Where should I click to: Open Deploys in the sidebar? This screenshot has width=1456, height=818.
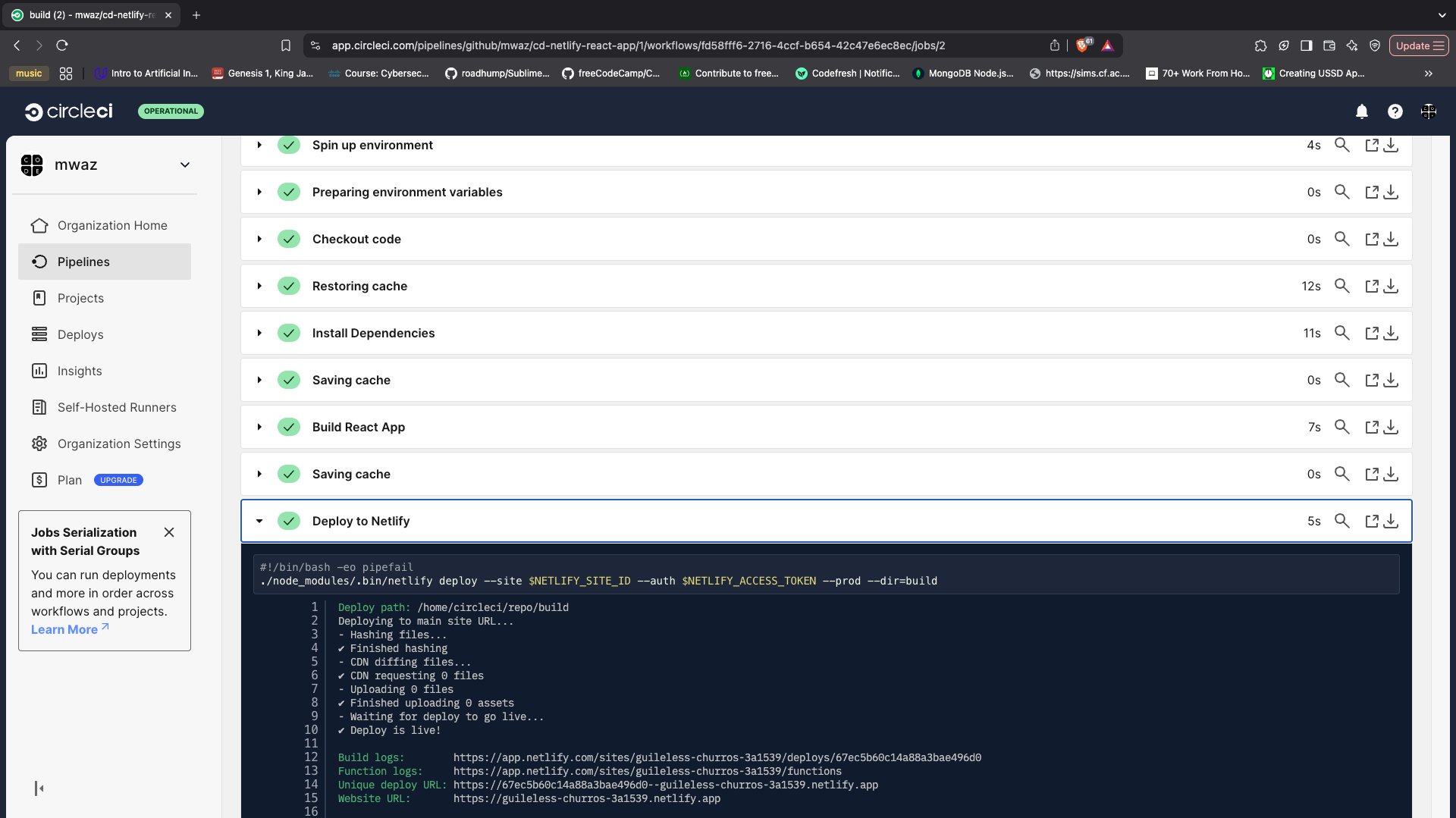pyautogui.click(x=105, y=334)
